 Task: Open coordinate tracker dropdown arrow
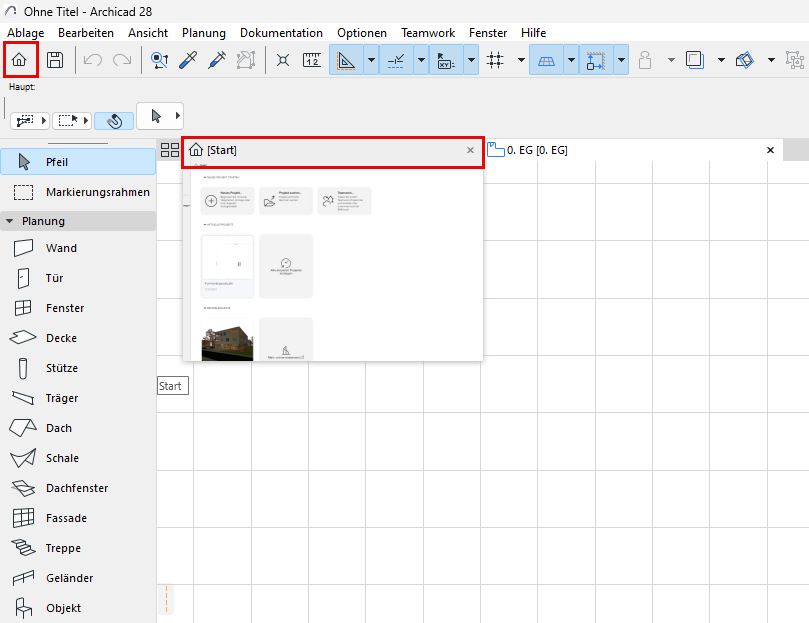(x=471, y=60)
